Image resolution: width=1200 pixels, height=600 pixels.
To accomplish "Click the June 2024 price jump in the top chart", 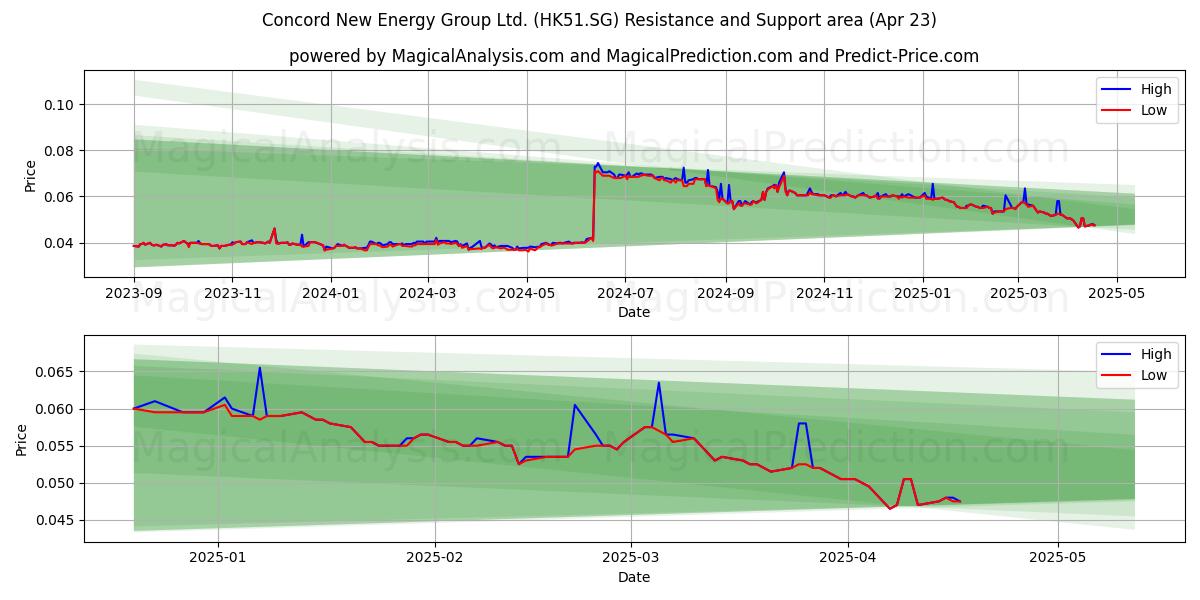I will (x=594, y=205).
